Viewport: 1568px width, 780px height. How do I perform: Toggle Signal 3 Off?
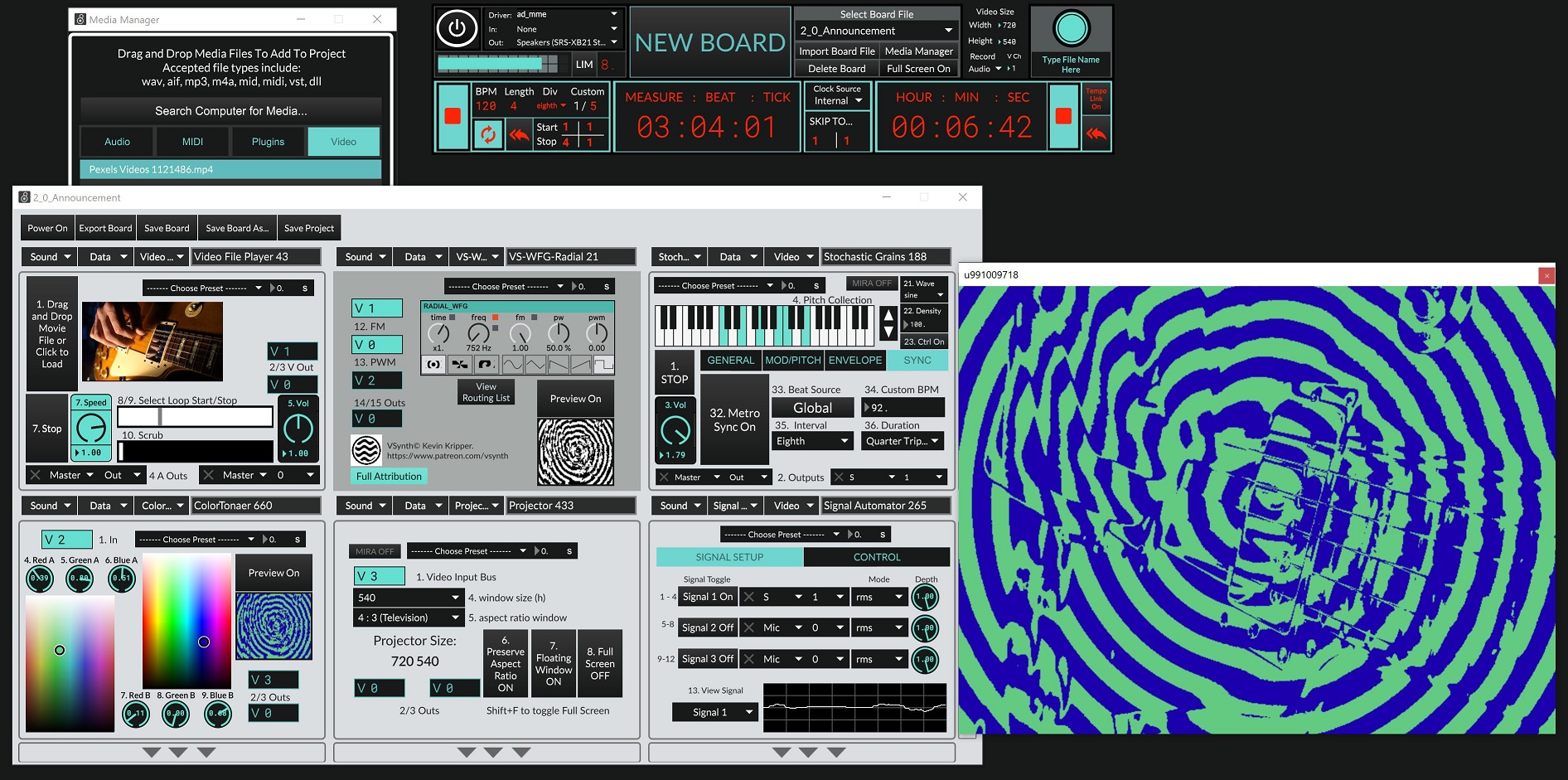tap(708, 659)
